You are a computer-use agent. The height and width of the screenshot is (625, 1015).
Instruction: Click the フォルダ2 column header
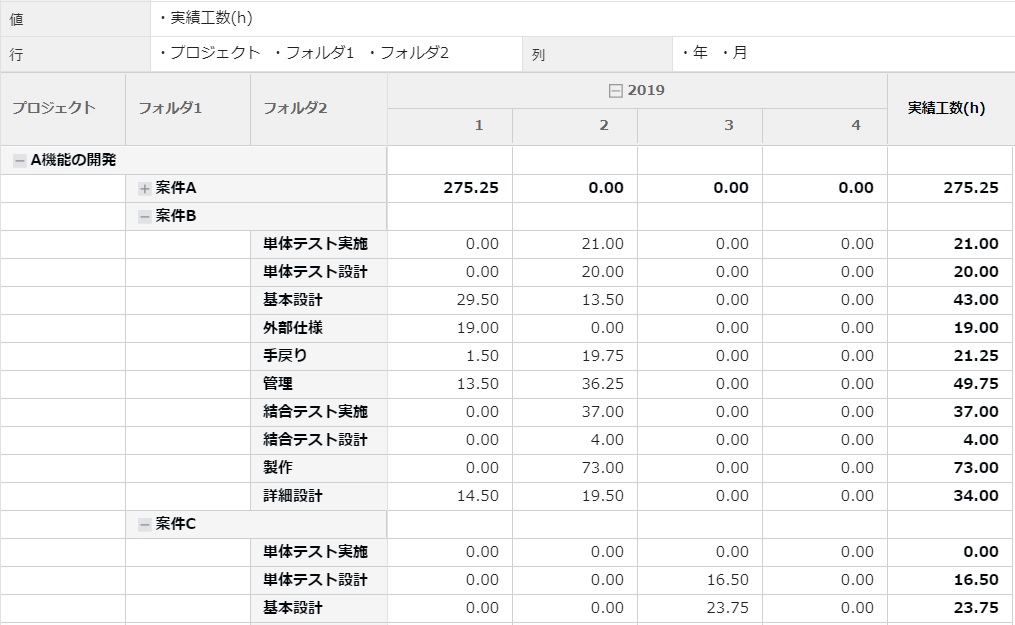click(x=295, y=108)
